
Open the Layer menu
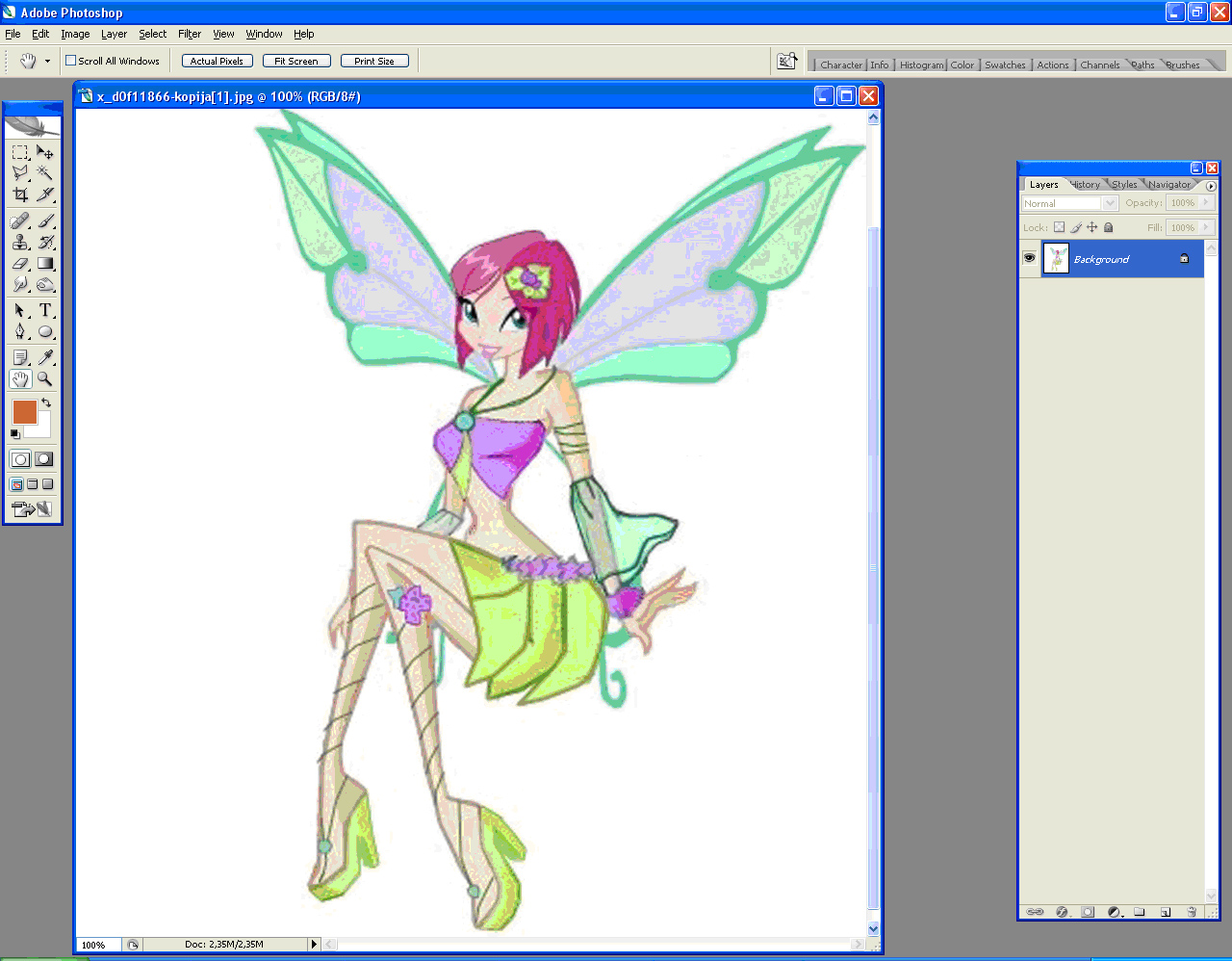tap(114, 34)
